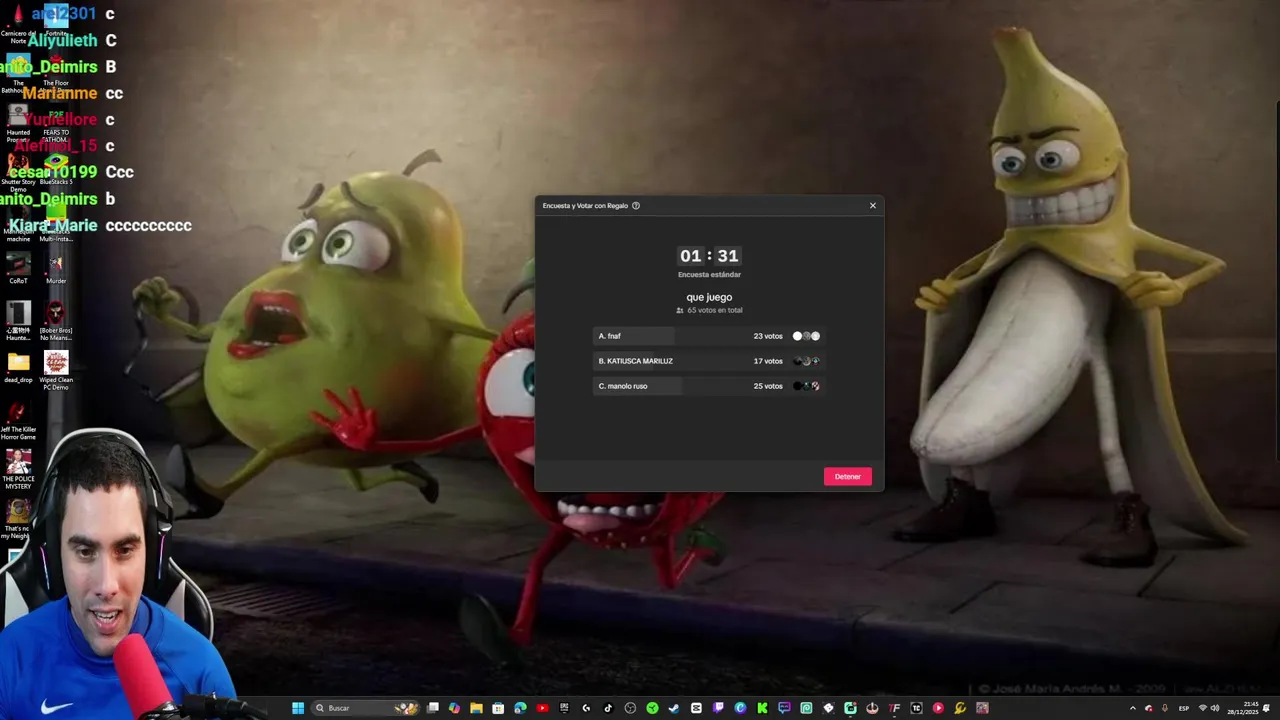Select THE POLICE MYSTERY desktop icon

(x=18, y=469)
